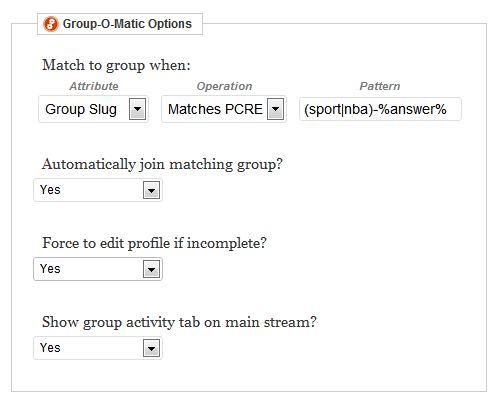This screenshot has height=405, width=498.
Task: Click the Pattern column label
Action: pos(380,86)
